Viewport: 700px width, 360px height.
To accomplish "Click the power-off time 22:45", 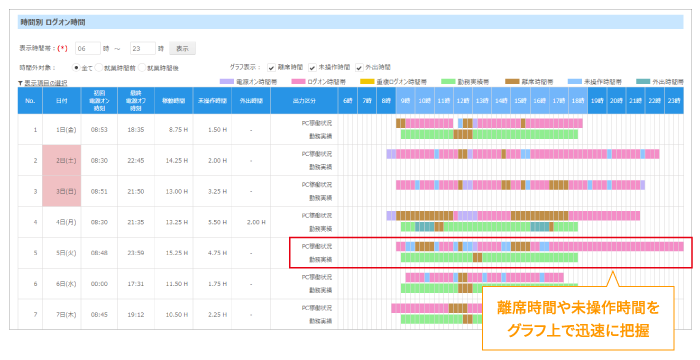I will click(x=136, y=160).
